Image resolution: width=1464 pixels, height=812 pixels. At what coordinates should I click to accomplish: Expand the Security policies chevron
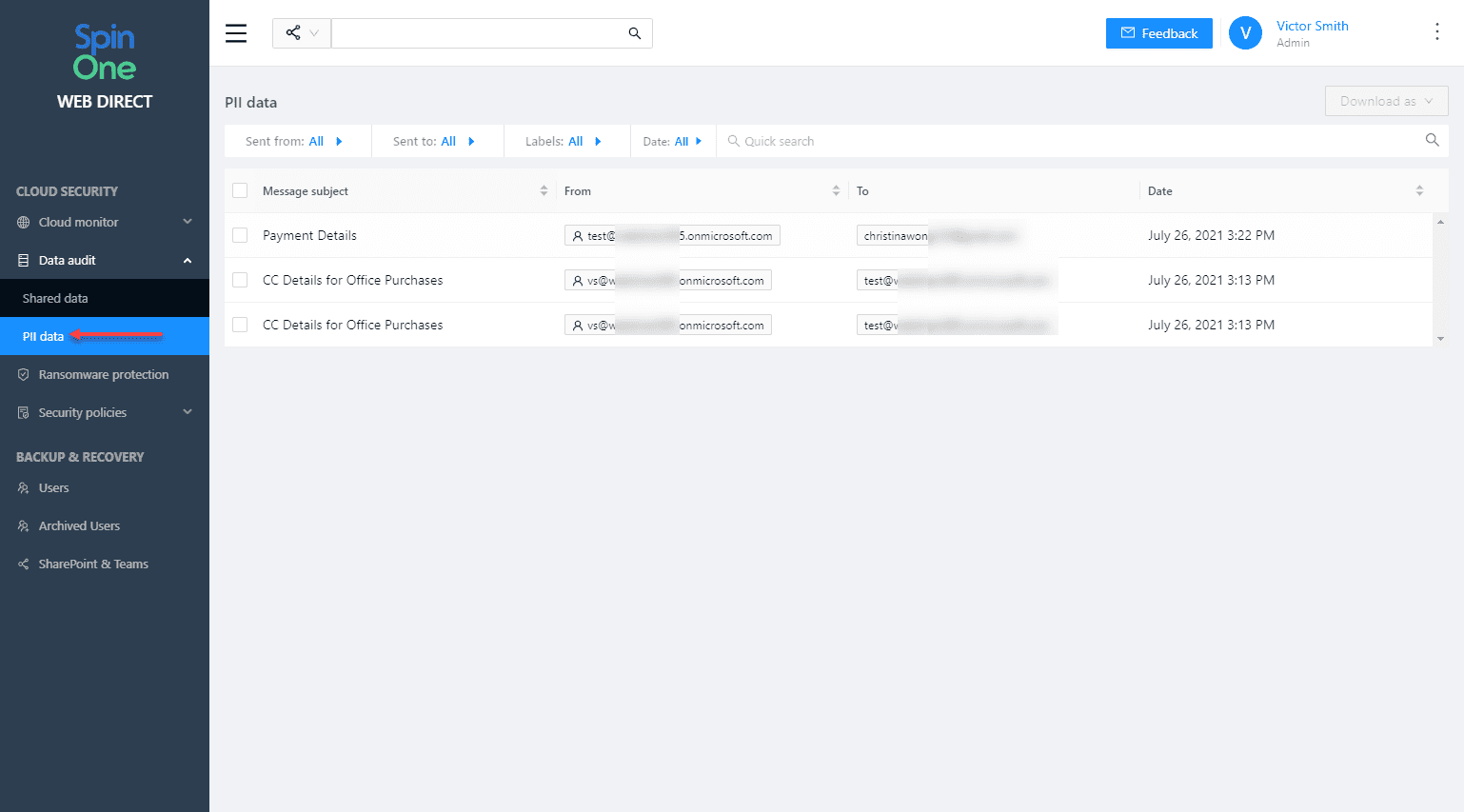[188, 412]
